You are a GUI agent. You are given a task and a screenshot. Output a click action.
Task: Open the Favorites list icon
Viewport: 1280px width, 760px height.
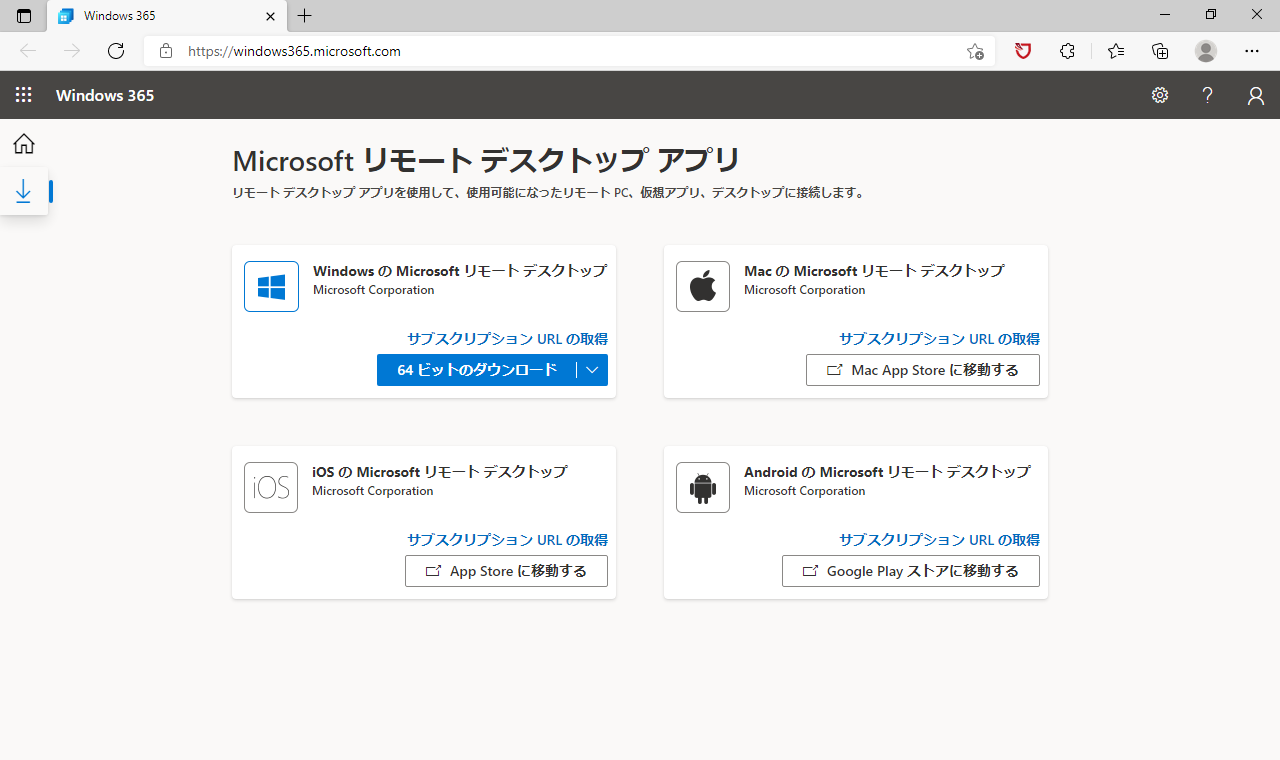(x=1116, y=51)
